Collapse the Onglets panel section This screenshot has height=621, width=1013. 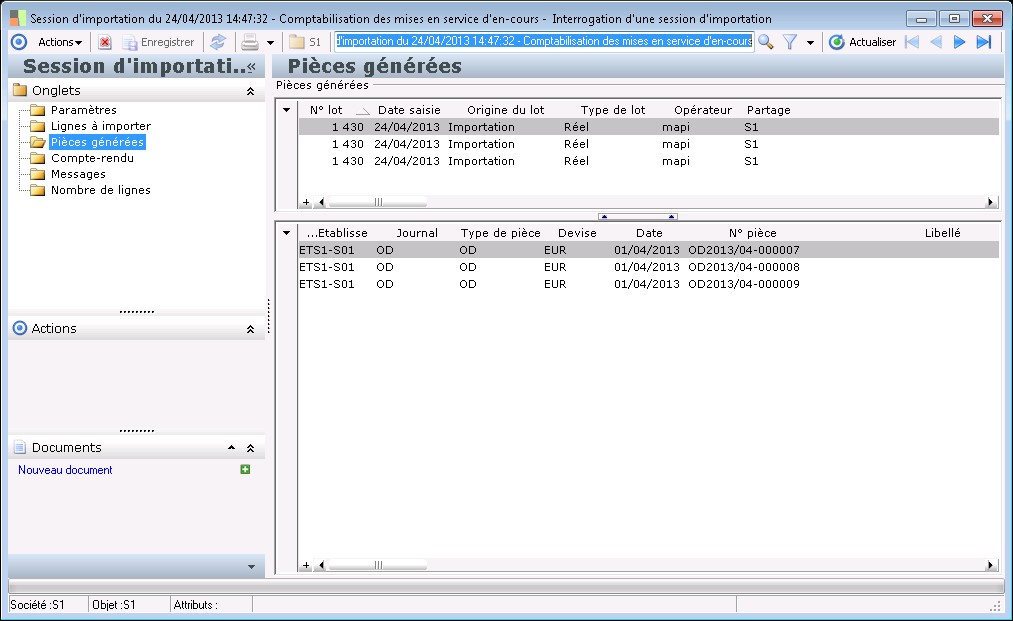[x=250, y=91]
